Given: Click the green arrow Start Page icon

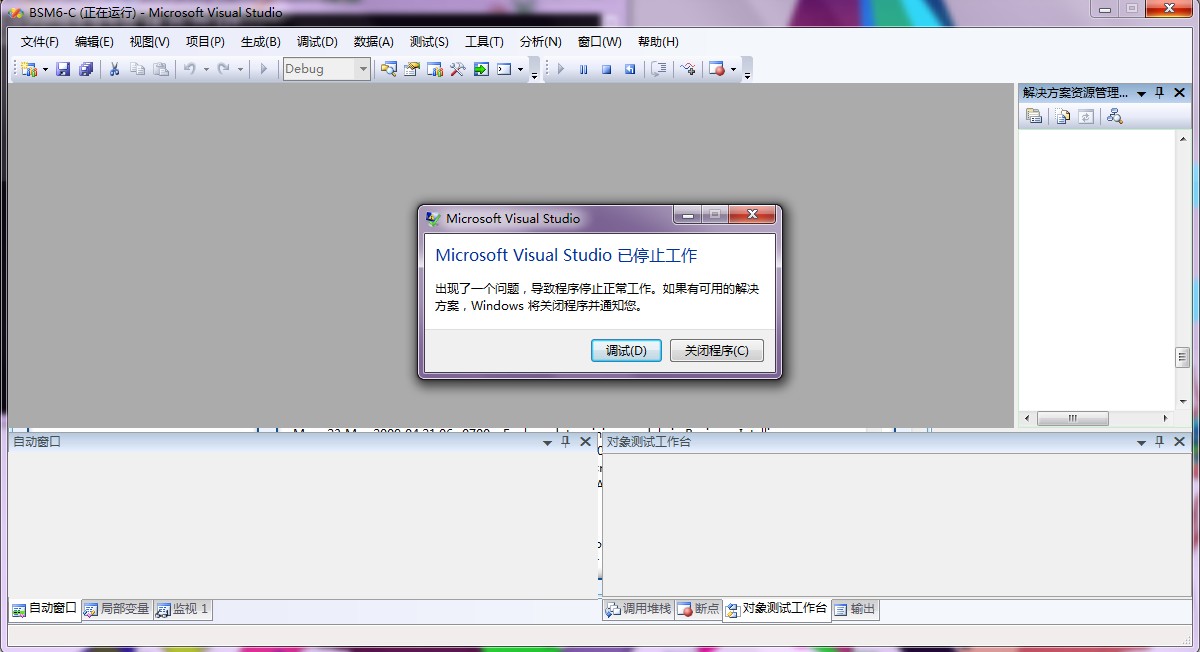Looking at the screenshot, I should point(481,69).
